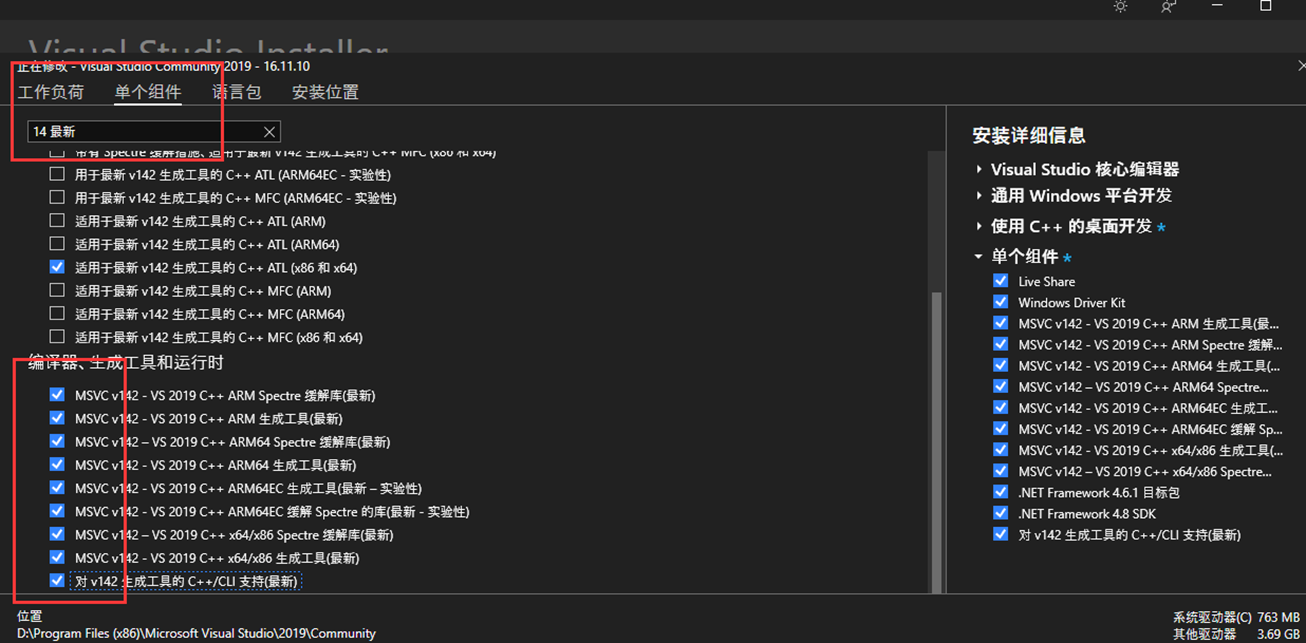The image size is (1306, 643).
Task: Go to the 安装位置 tab
Action: pyautogui.click(x=325, y=92)
